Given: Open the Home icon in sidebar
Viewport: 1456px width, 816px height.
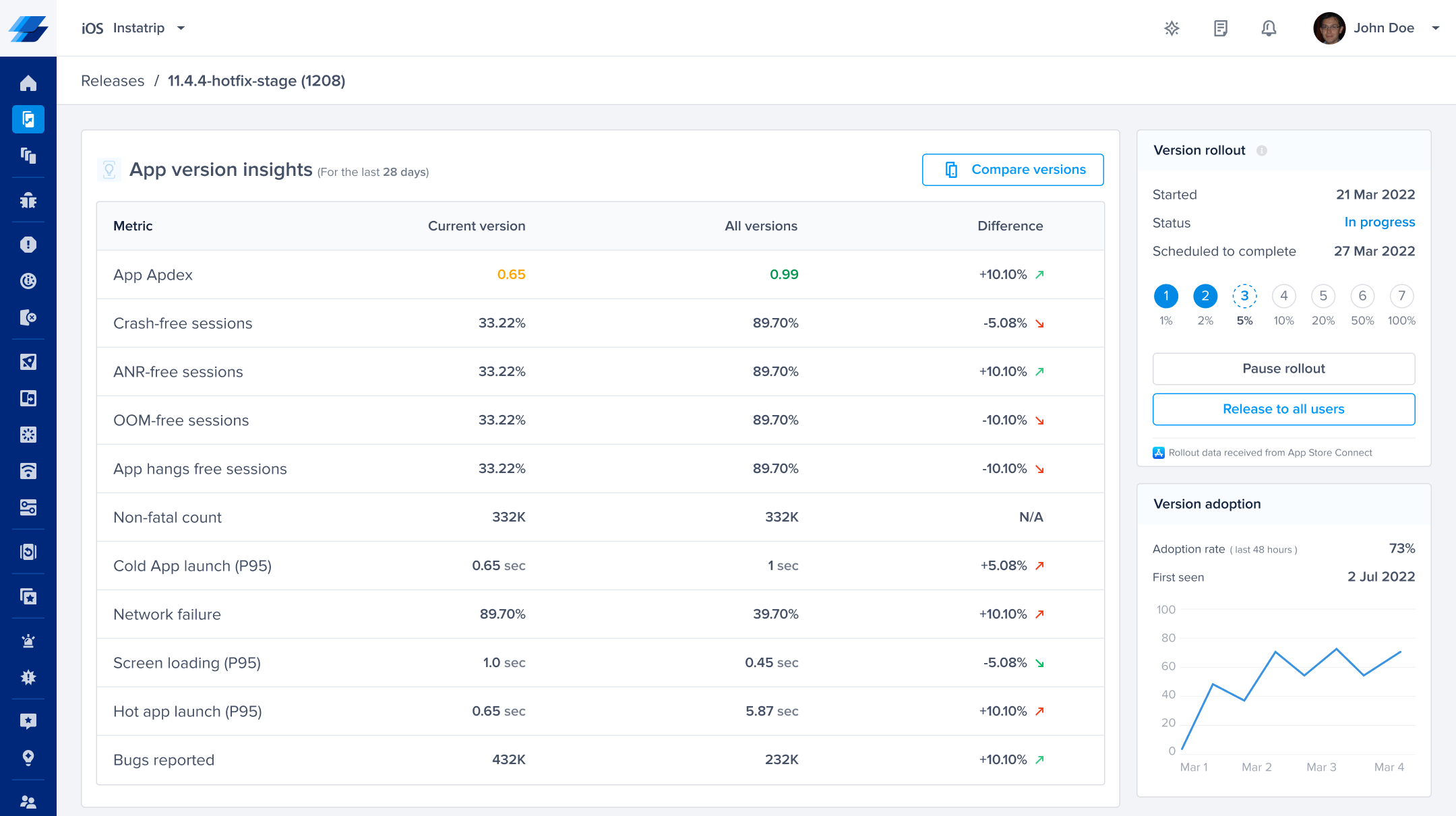Looking at the screenshot, I should tap(28, 83).
